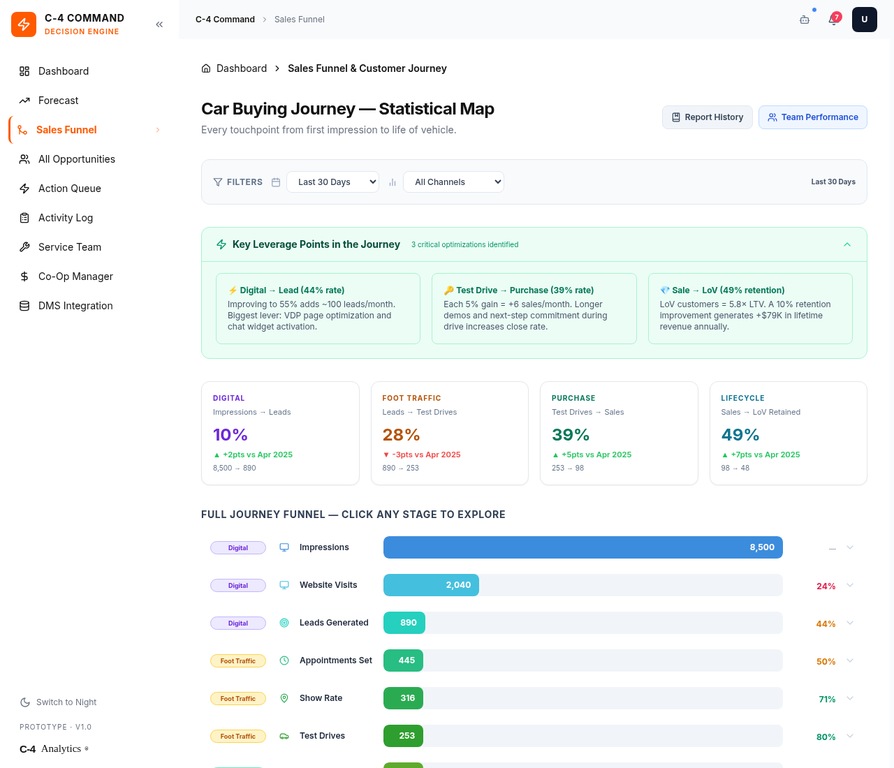Image resolution: width=894 pixels, height=768 pixels.
Task: Open the Purchase 39% stat card
Action: point(619,433)
